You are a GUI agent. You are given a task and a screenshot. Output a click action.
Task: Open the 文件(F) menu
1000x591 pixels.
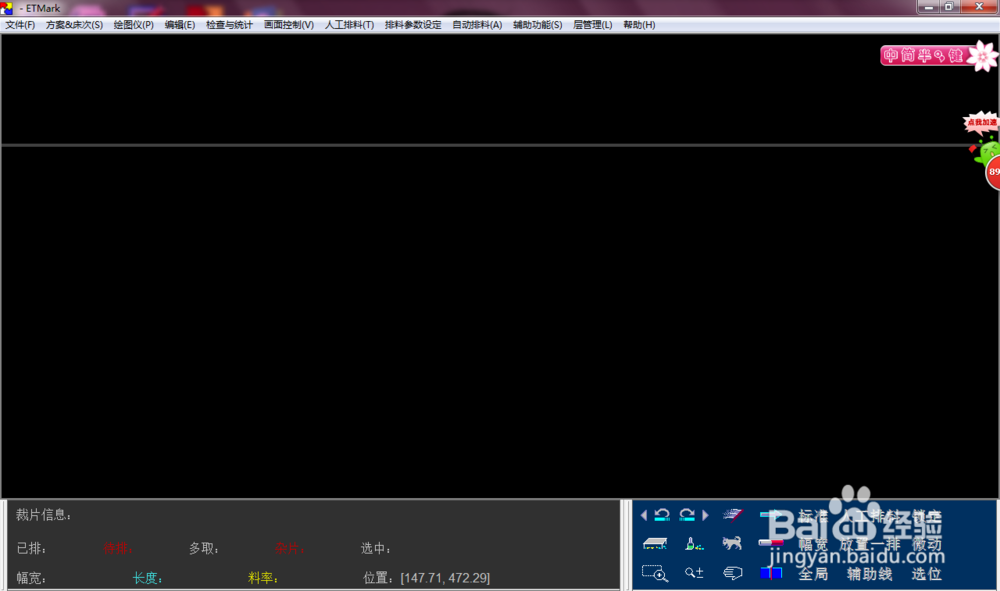click(x=20, y=25)
